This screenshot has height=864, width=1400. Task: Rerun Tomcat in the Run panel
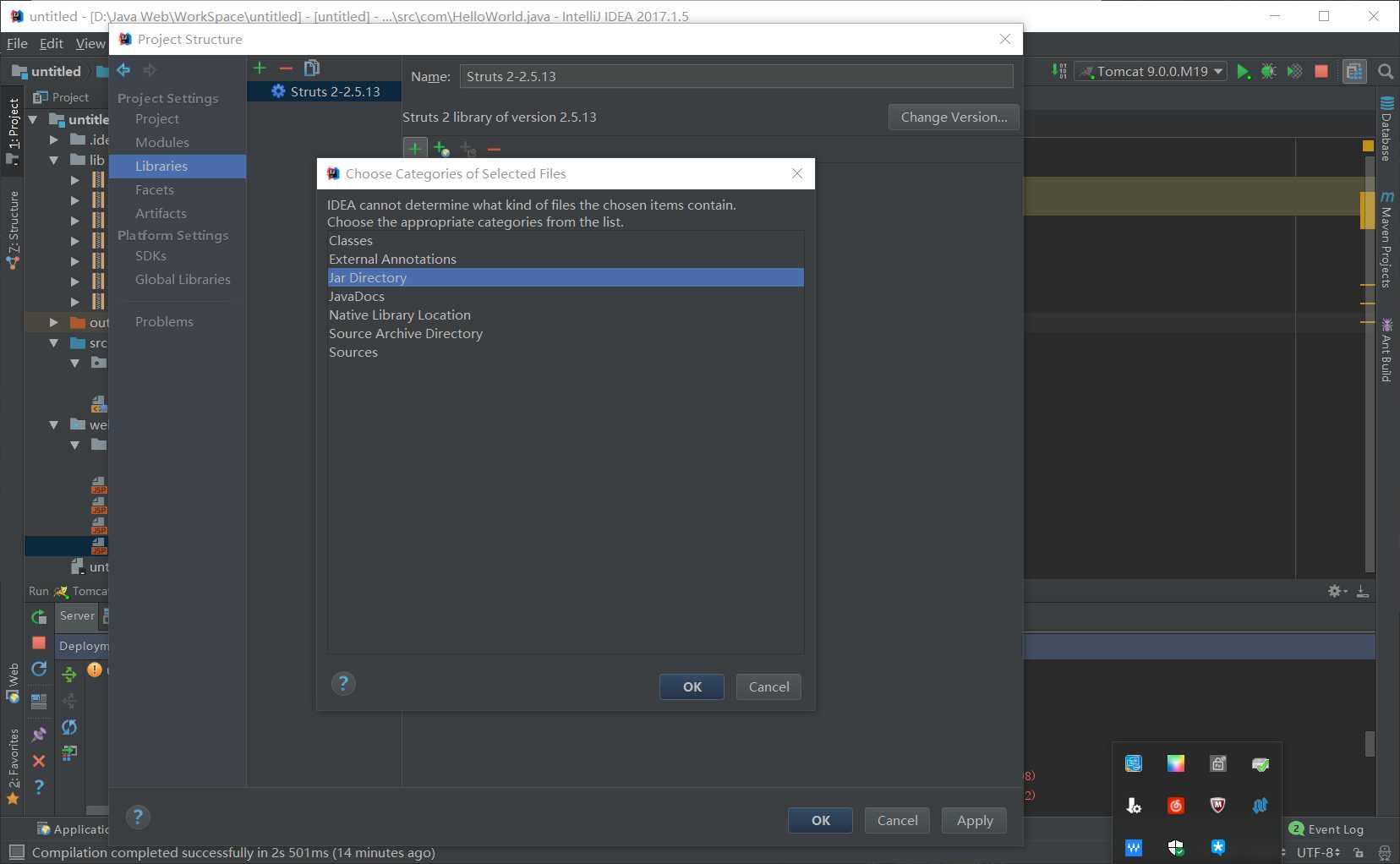click(x=39, y=616)
